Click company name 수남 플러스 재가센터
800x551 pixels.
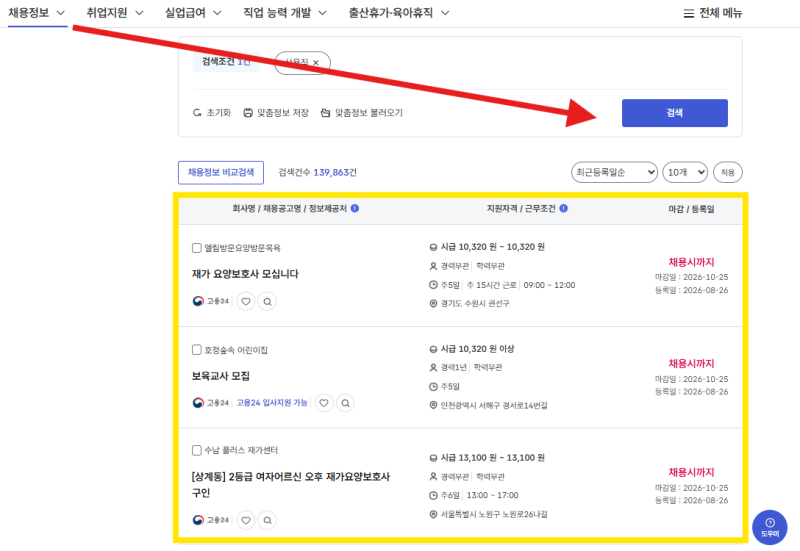pyautogui.click(x=241, y=450)
